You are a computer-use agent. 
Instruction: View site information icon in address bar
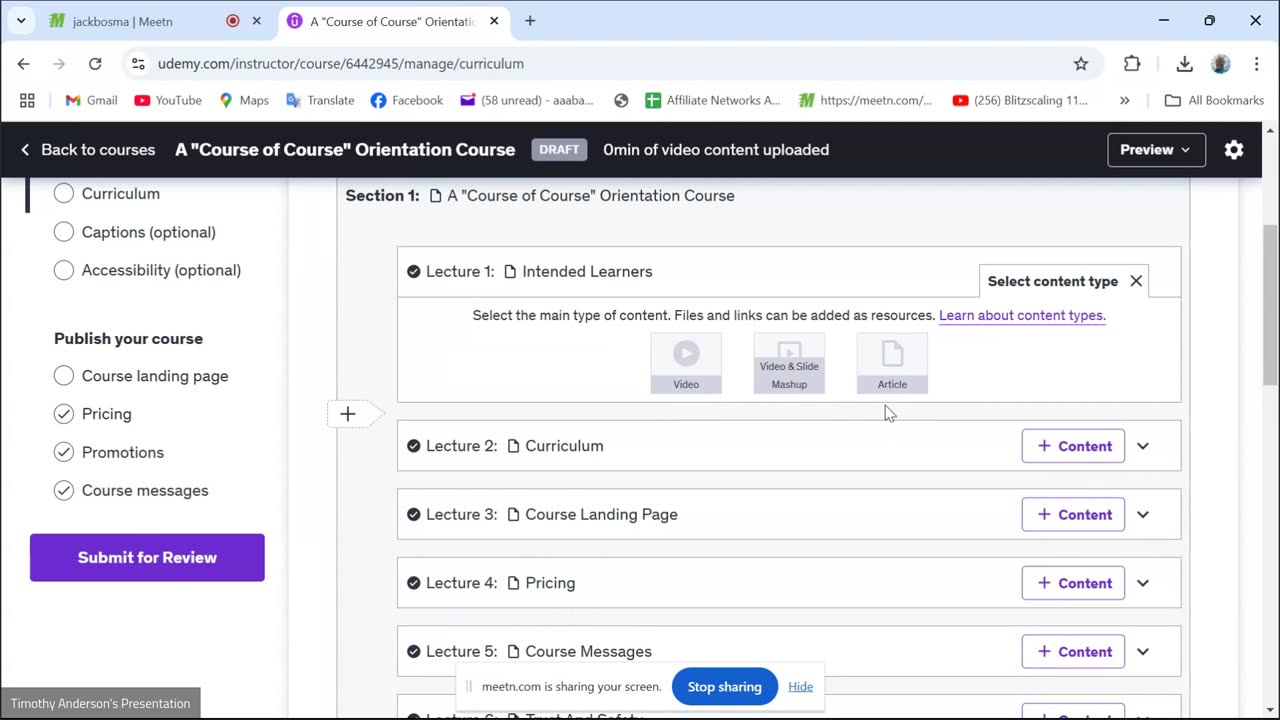138,63
